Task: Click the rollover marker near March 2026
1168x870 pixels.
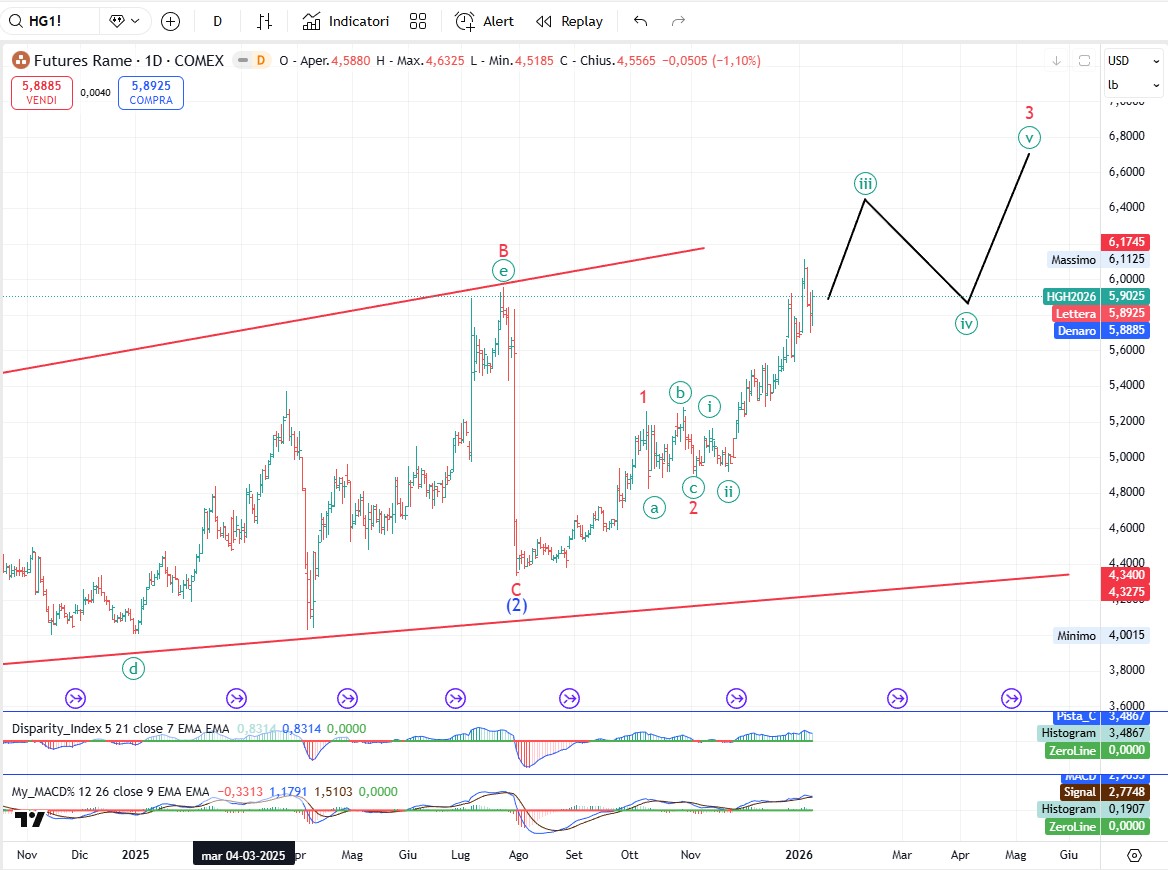Action: pos(898,698)
